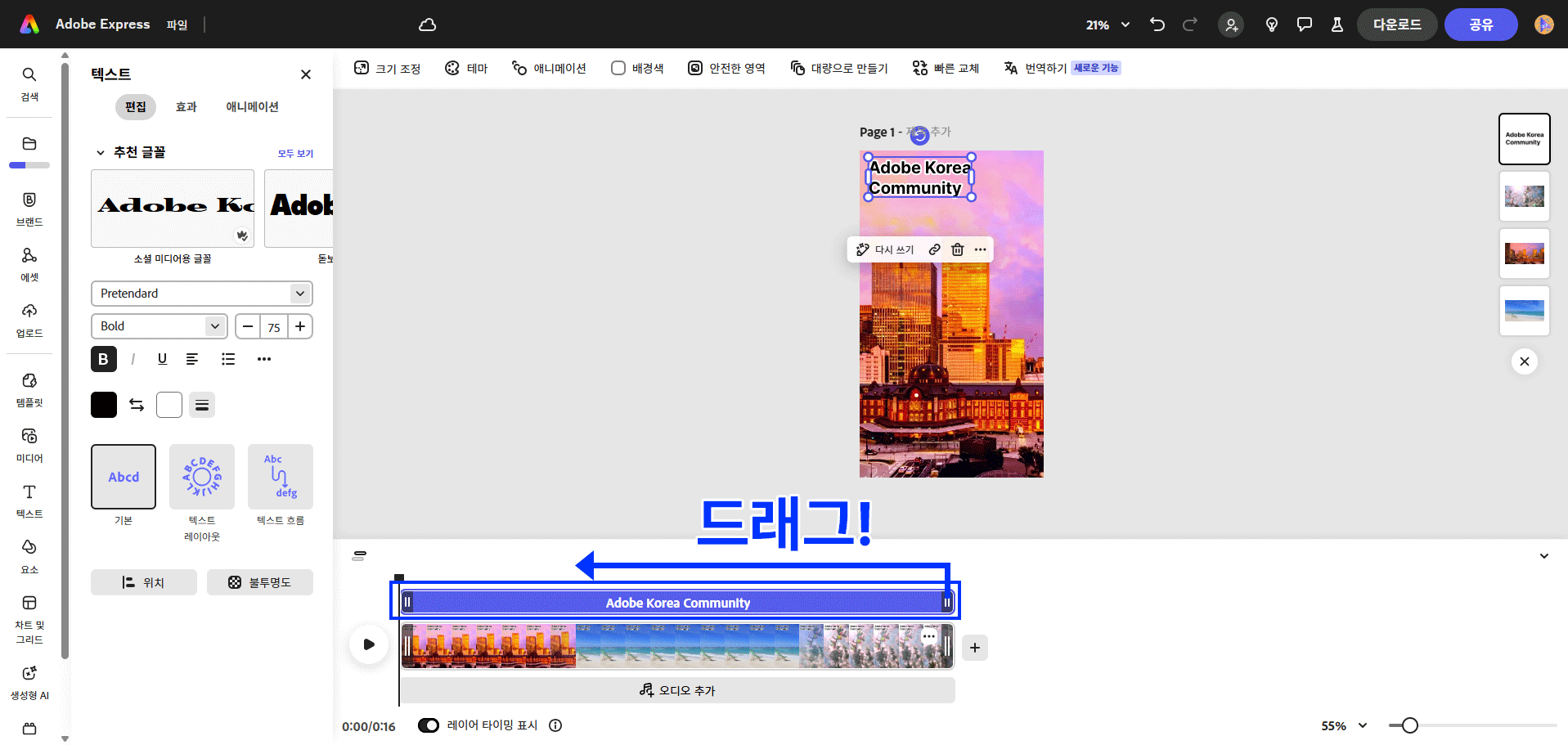Open the Elements (요소) panel
This screenshot has width=1568, height=745.
pos(29,557)
